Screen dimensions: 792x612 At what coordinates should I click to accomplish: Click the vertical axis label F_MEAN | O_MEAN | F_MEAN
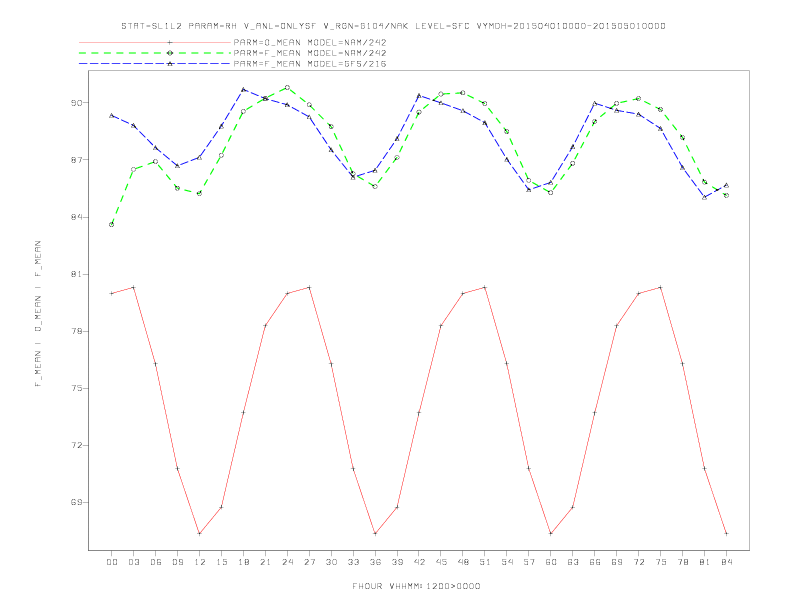[x=38, y=314]
